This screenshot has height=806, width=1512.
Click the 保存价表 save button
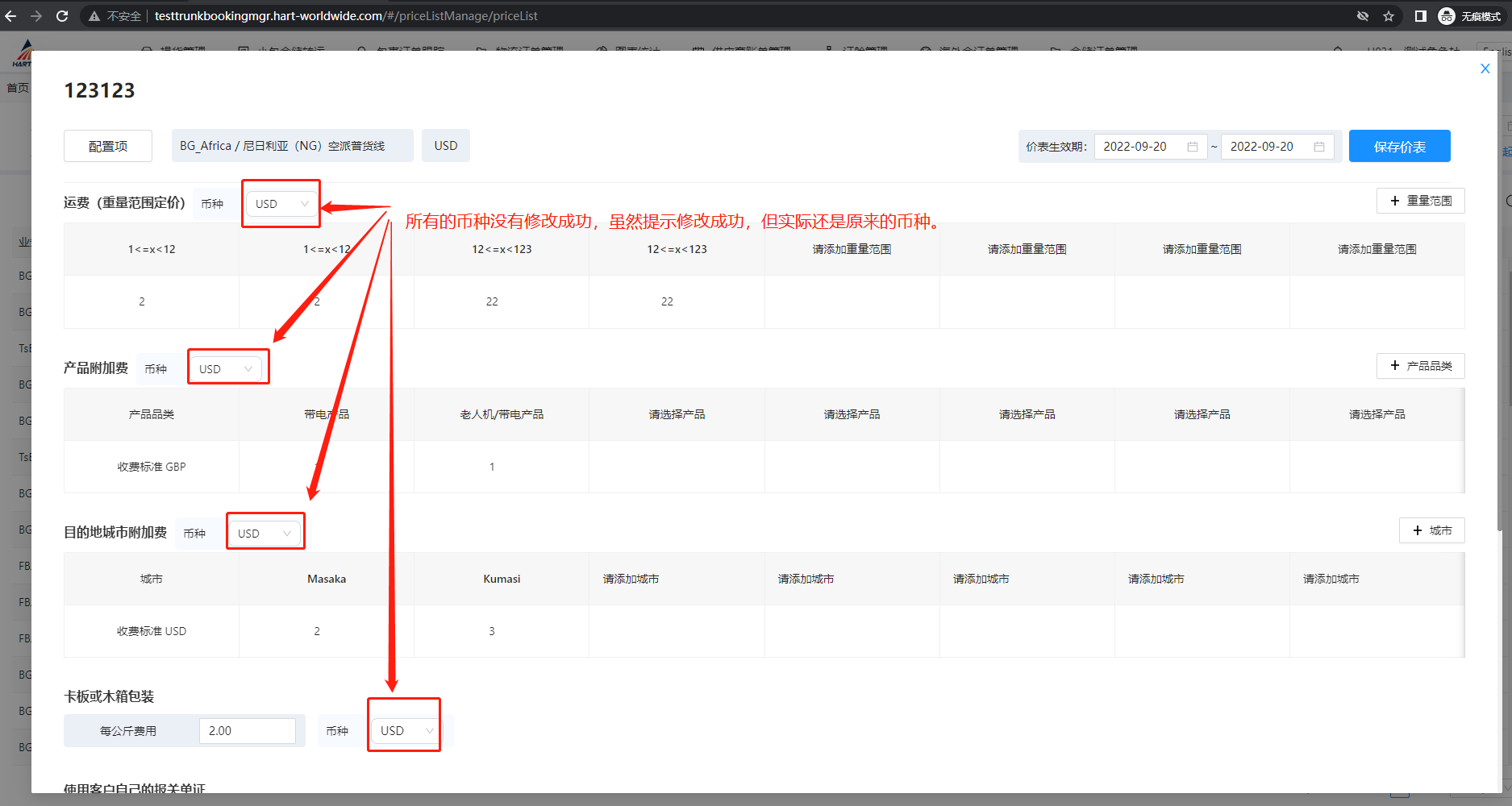1399,147
